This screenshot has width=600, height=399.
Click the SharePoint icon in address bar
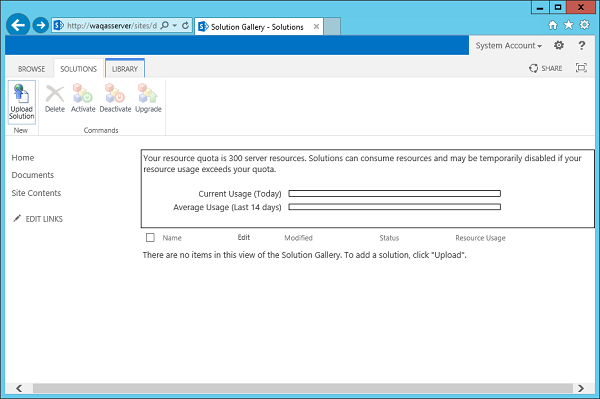click(x=59, y=26)
